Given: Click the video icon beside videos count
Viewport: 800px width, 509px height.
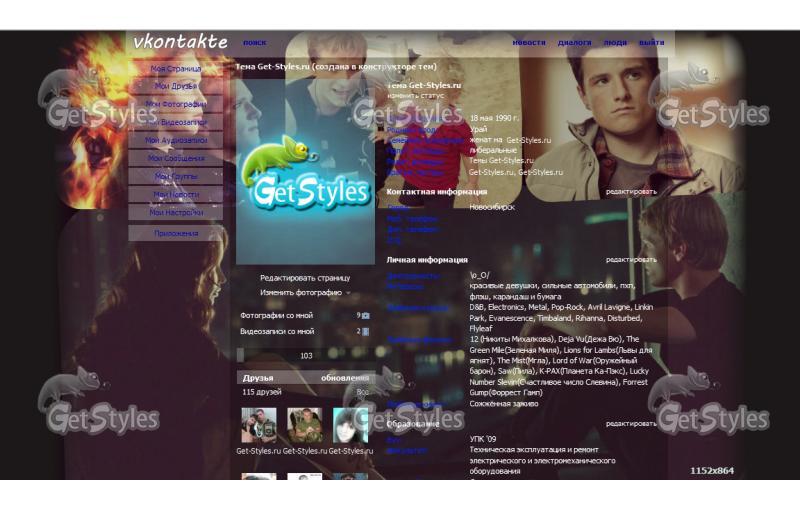Looking at the screenshot, I should 365,331.
